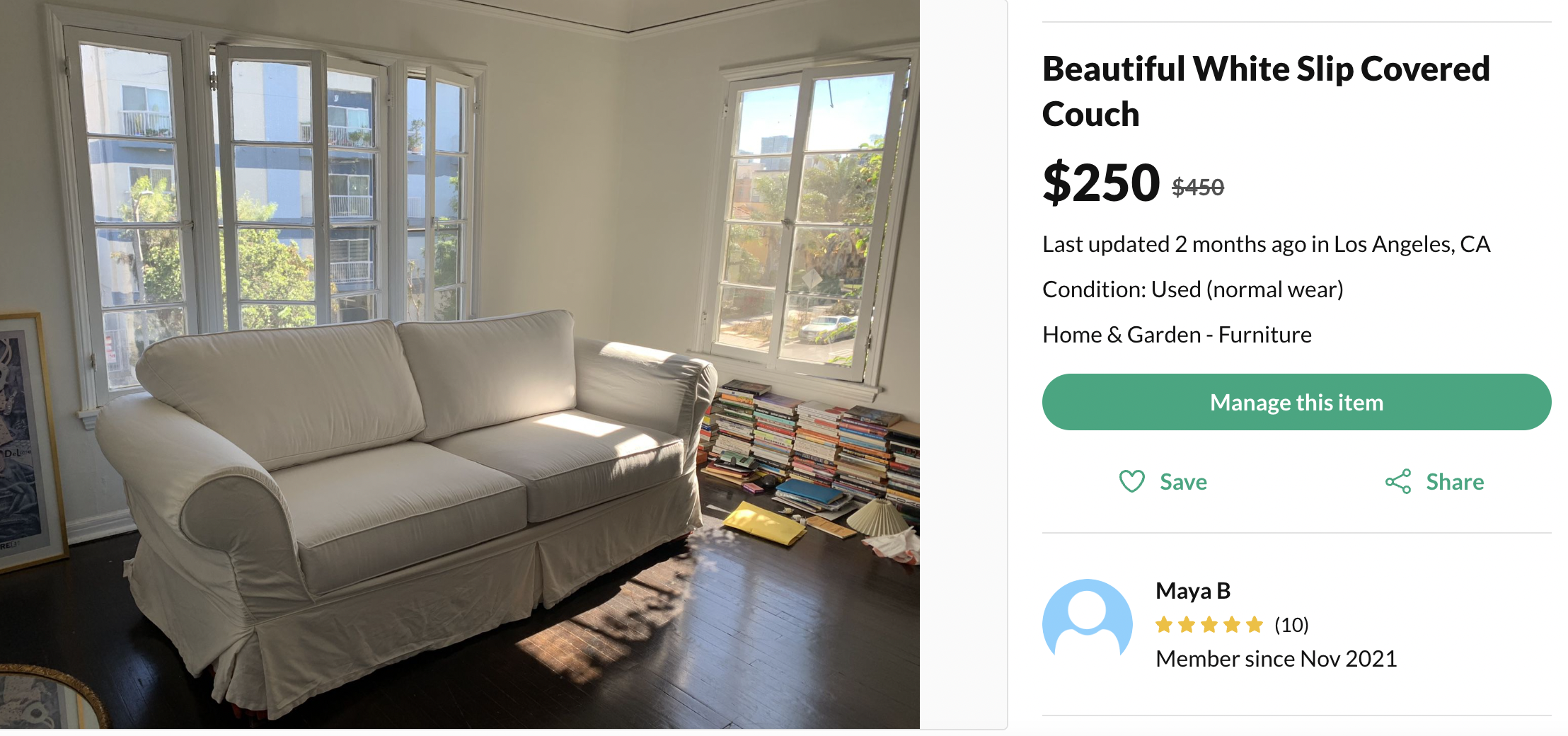The height and width of the screenshot is (736, 1568).
Task: Click the Manage this item button
Action: coord(1296,402)
